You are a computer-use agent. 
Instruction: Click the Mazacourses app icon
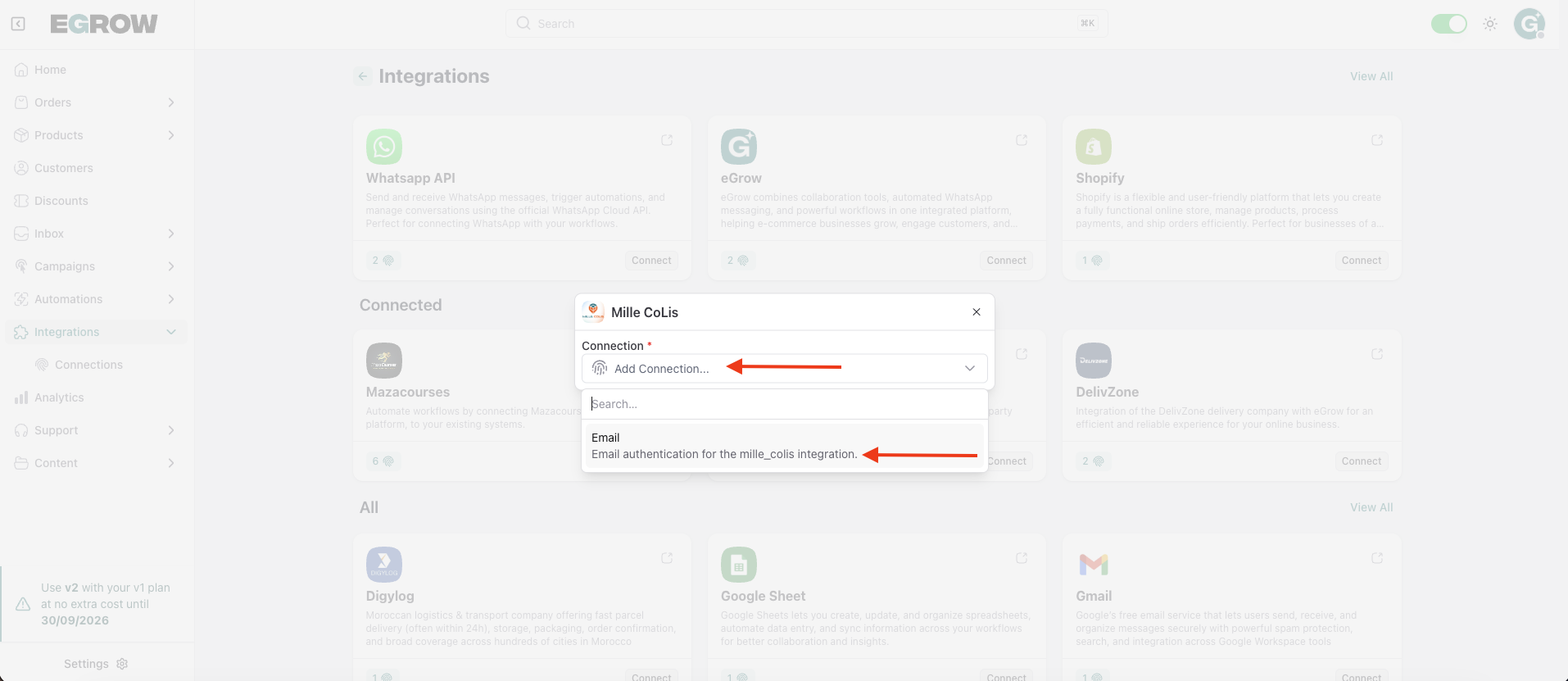click(x=384, y=361)
